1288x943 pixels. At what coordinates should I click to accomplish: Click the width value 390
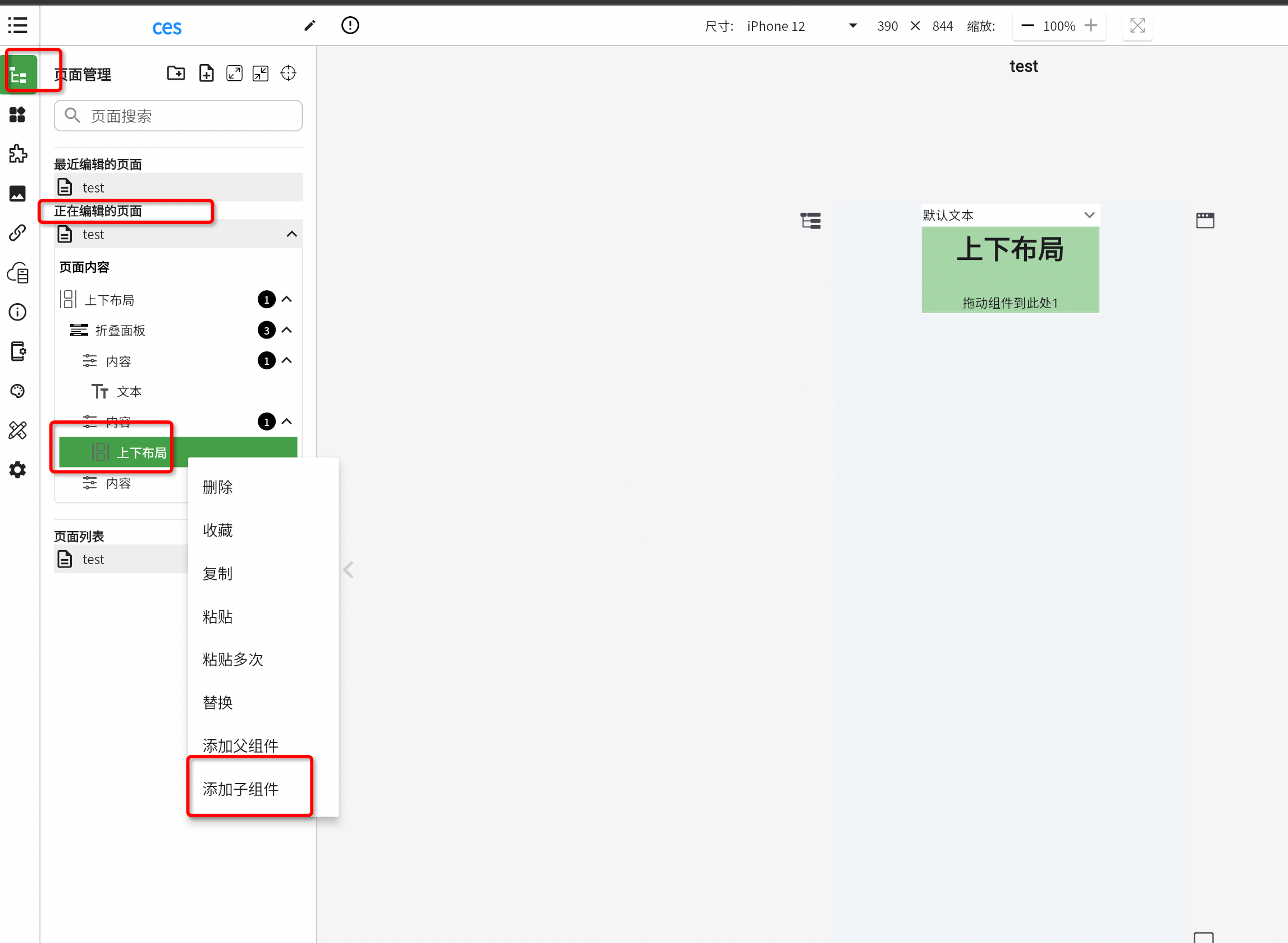coord(887,26)
